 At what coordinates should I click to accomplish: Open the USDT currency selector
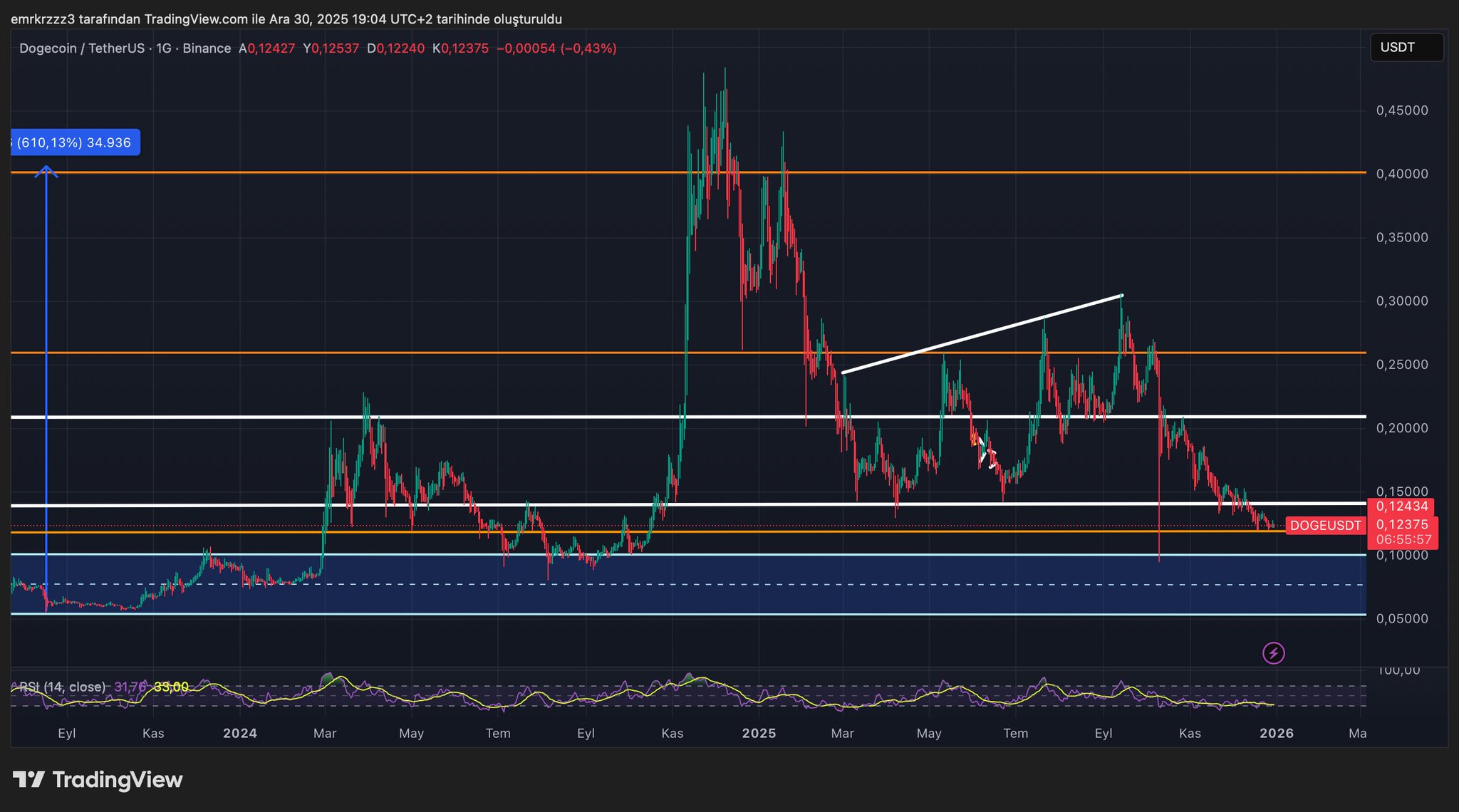click(1406, 48)
